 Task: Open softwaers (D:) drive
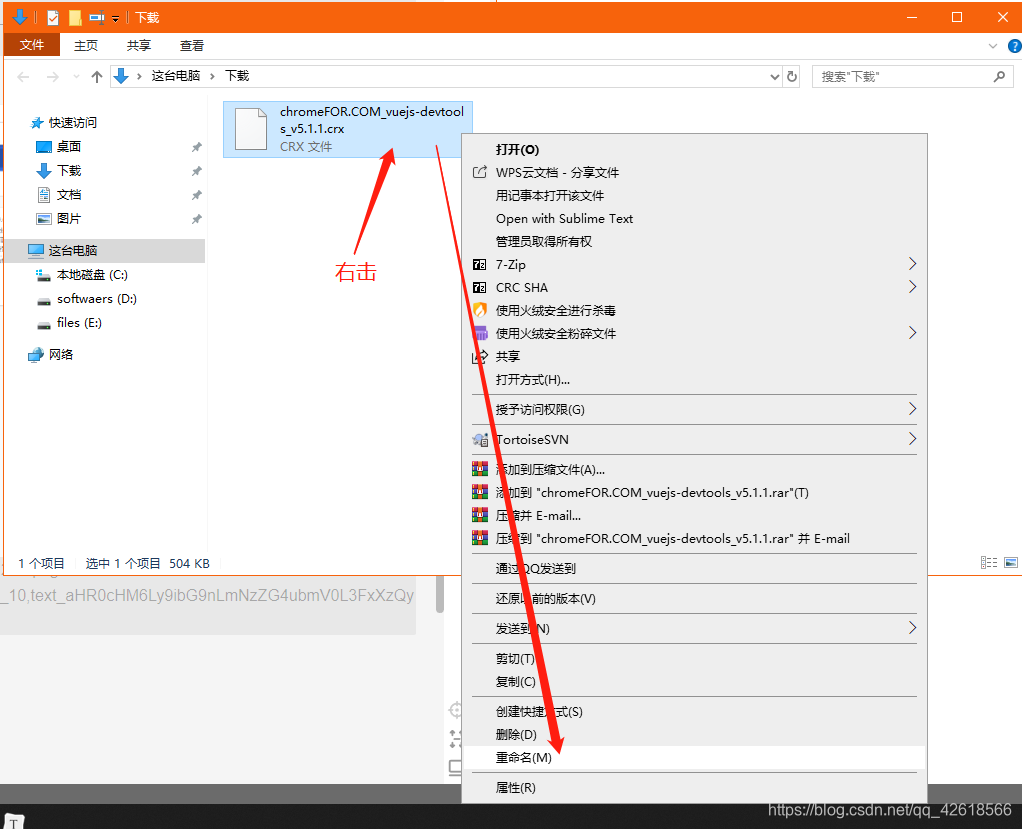(x=96, y=299)
